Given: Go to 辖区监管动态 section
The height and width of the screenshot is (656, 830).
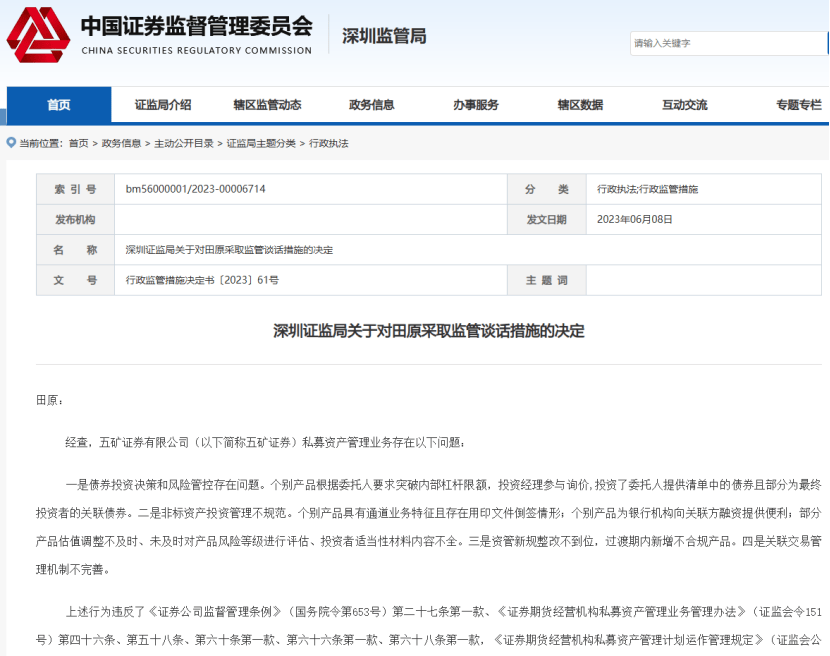Looking at the screenshot, I should (267, 105).
